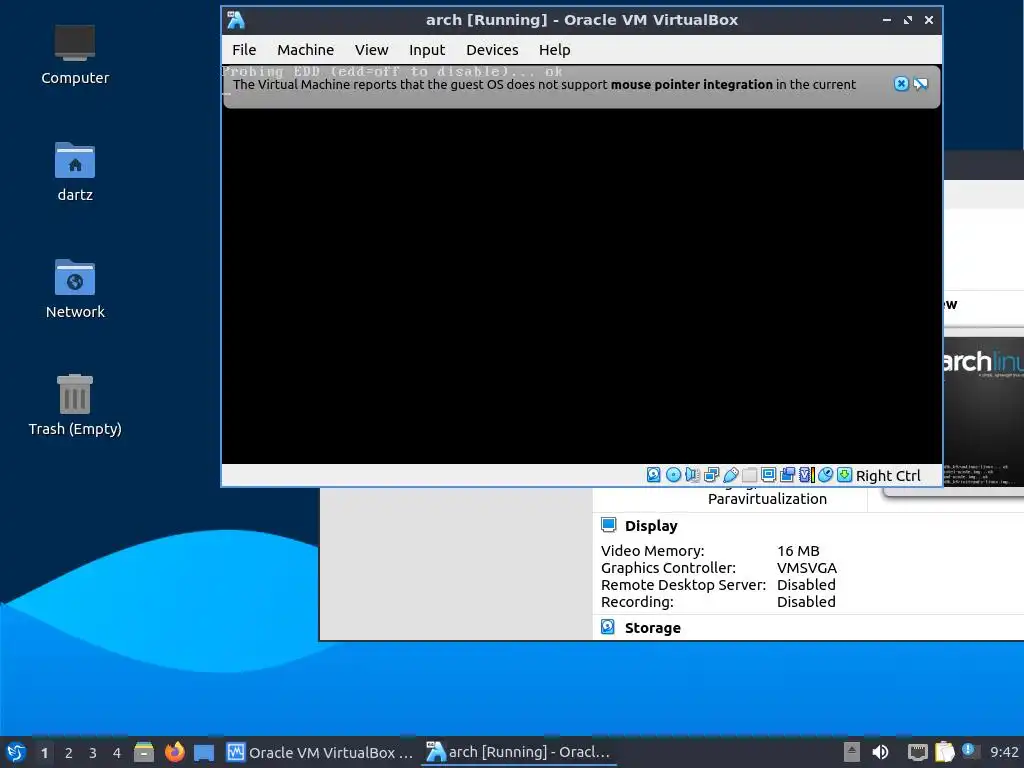The width and height of the screenshot is (1024, 768).
Task: Open the Display section in VirtualBox Manager
Action: click(650, 526)
